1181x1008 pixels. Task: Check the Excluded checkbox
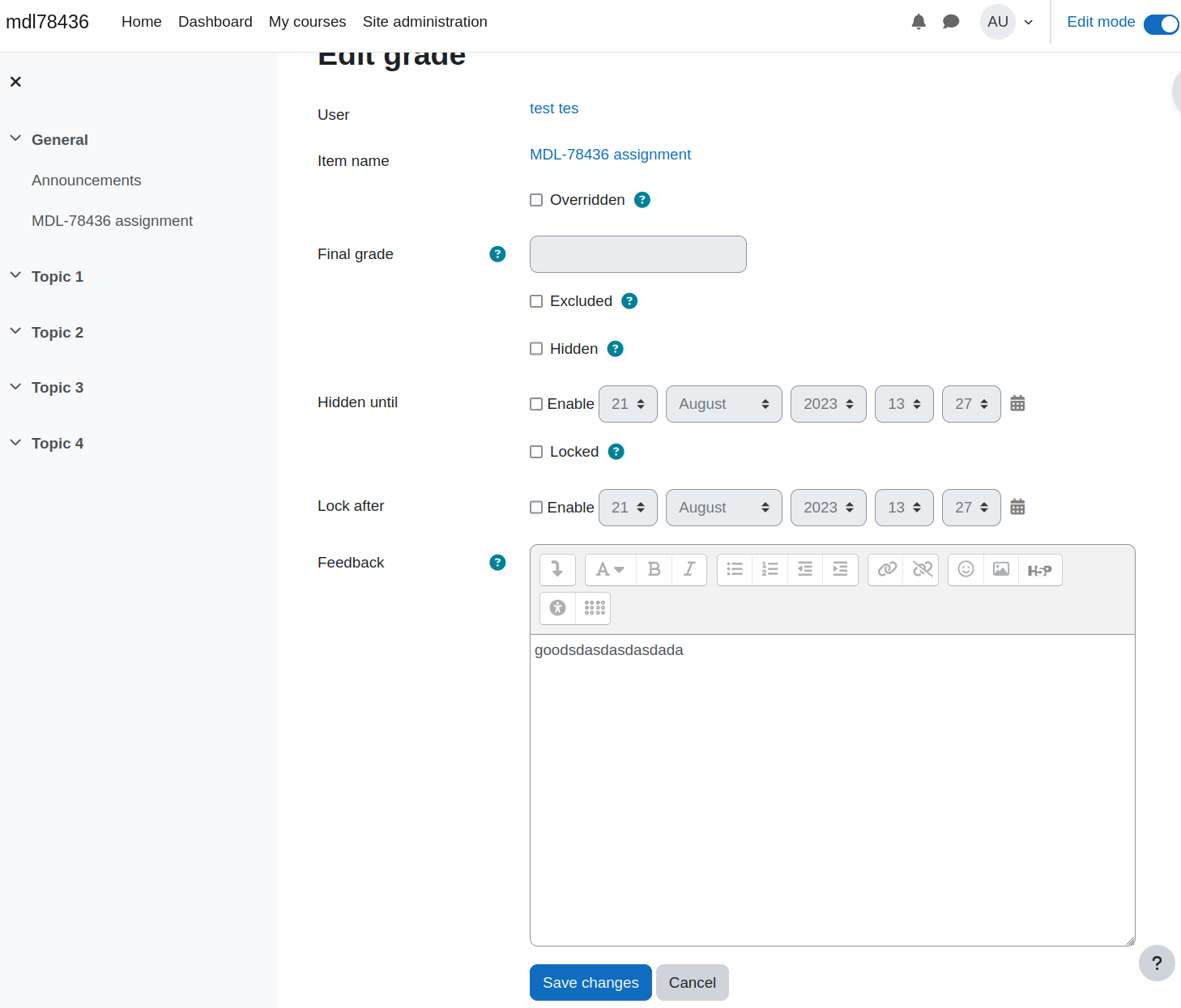pyautogui.click(x=536, y=301)
